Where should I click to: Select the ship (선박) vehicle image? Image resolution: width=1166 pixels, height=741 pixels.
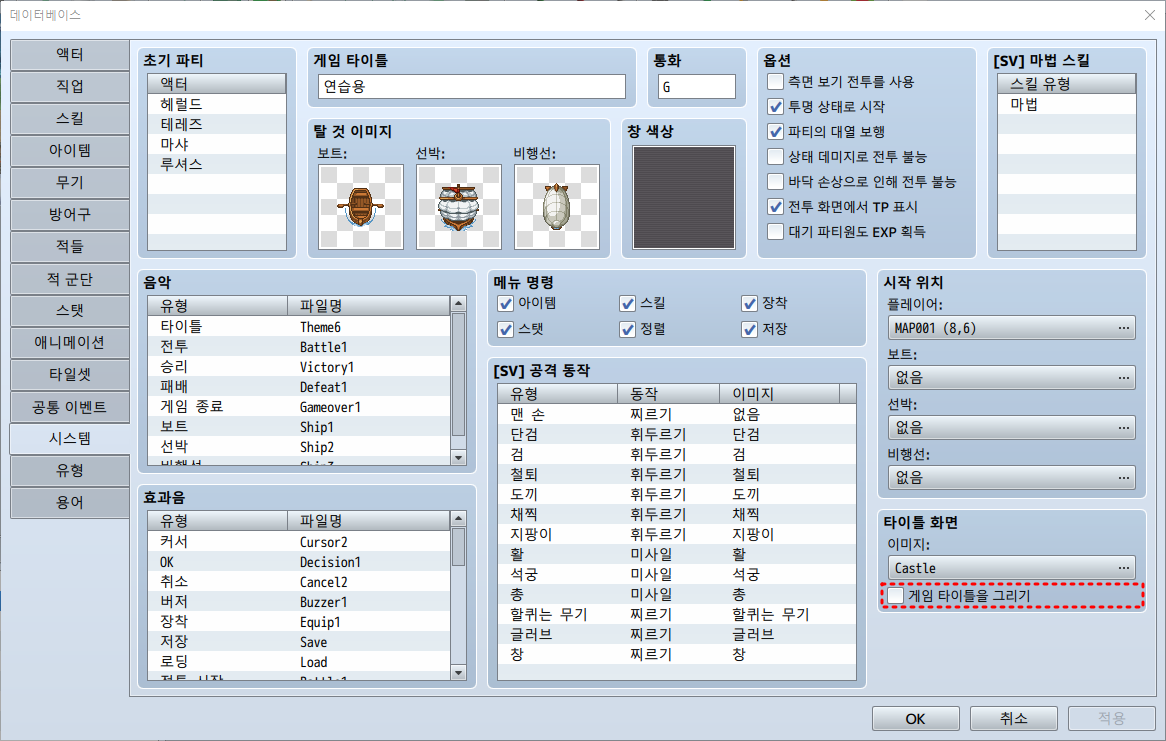point(459,207)
